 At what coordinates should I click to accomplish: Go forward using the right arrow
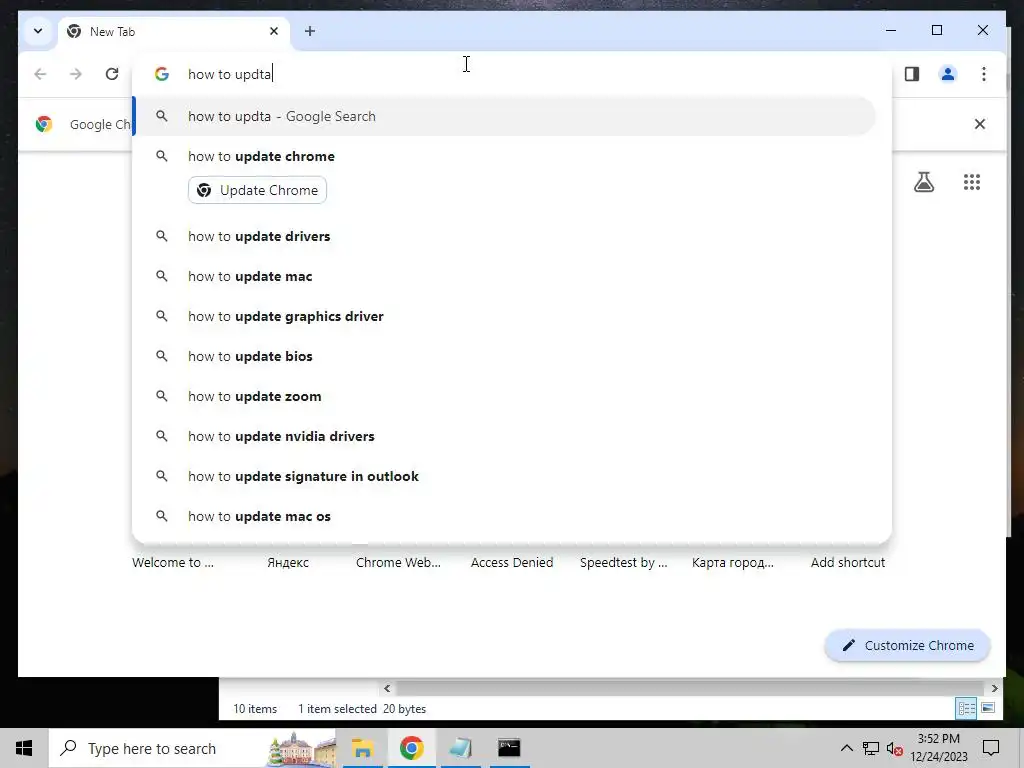[x=76, y=74]
